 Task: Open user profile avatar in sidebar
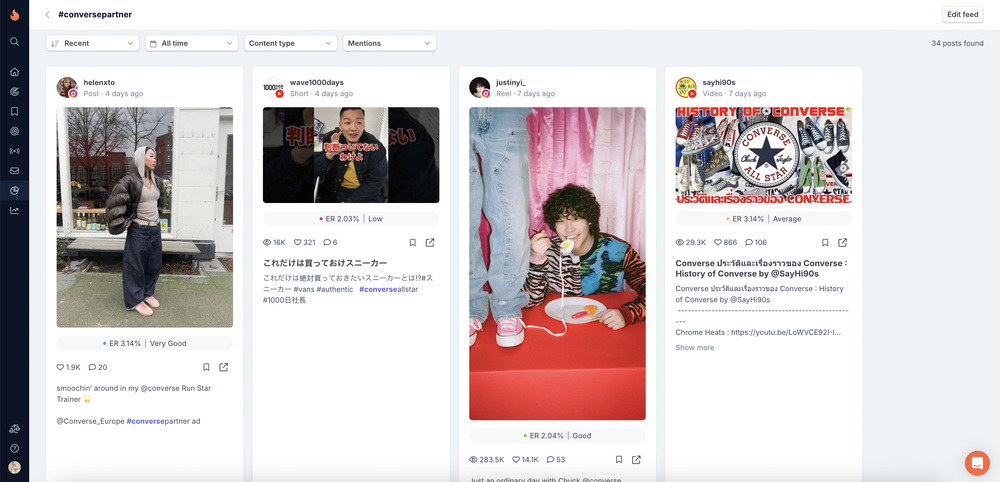click(x=15, y=467)
